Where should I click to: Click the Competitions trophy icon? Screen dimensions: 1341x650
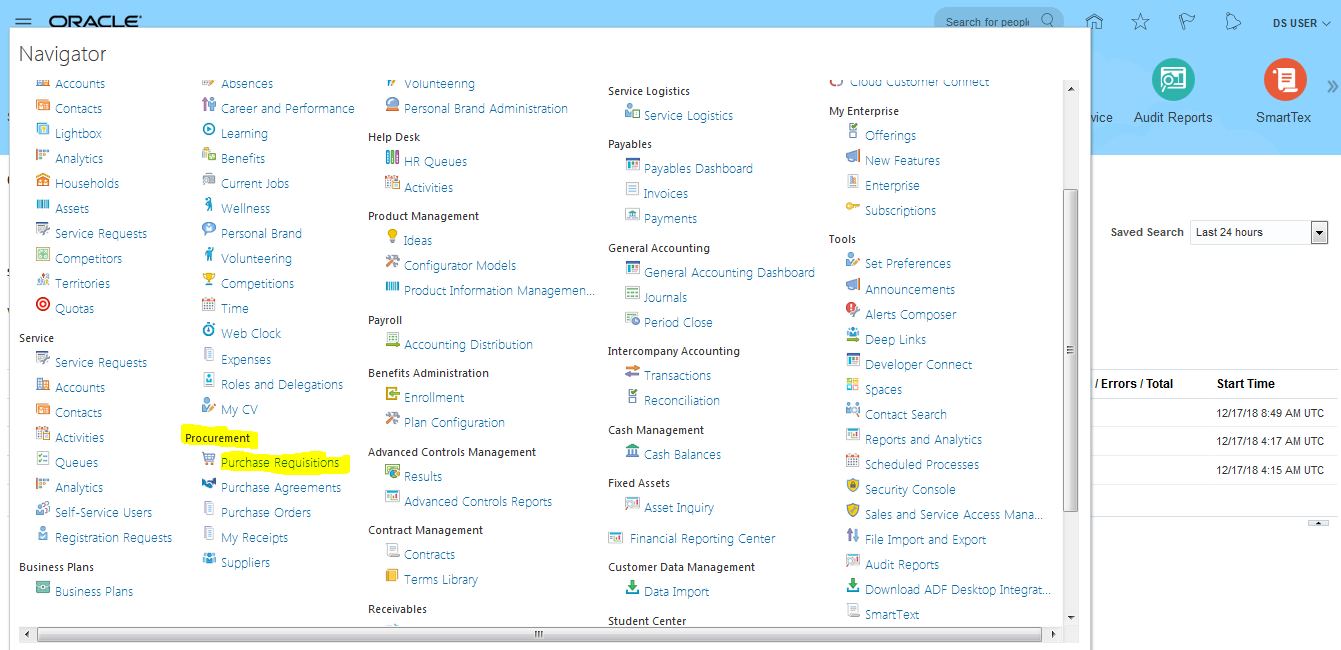point(208,281)
